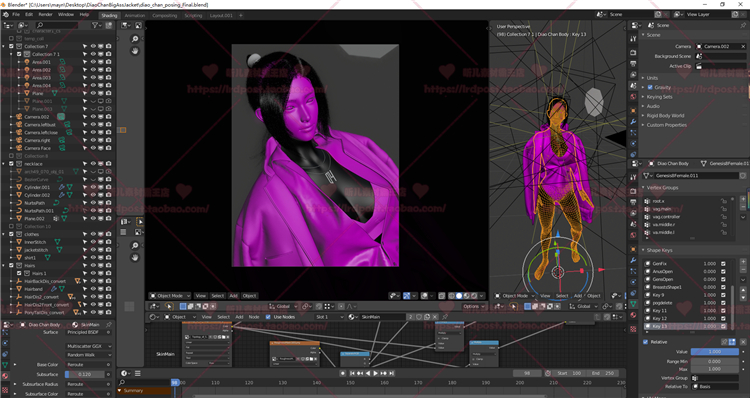
Task: Open the Tool properties tab icon
Action: point(633,39)
